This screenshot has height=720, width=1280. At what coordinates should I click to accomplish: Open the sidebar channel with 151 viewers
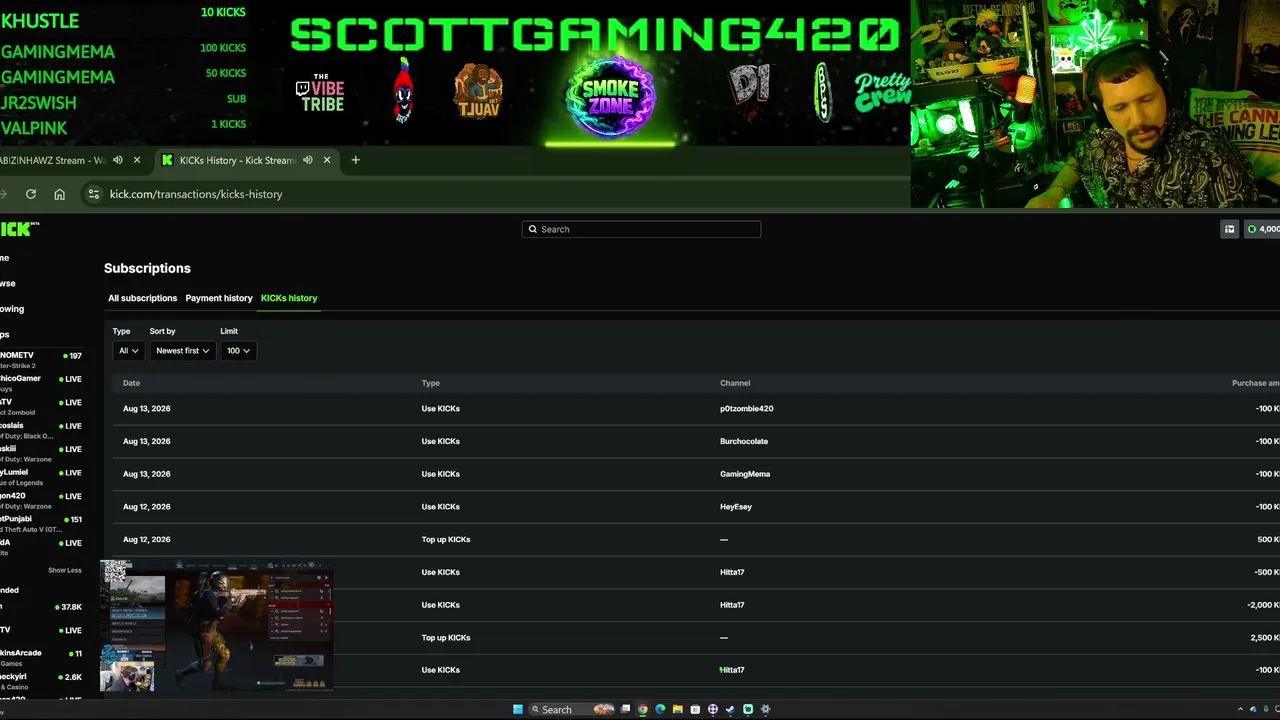coord(41,524)
